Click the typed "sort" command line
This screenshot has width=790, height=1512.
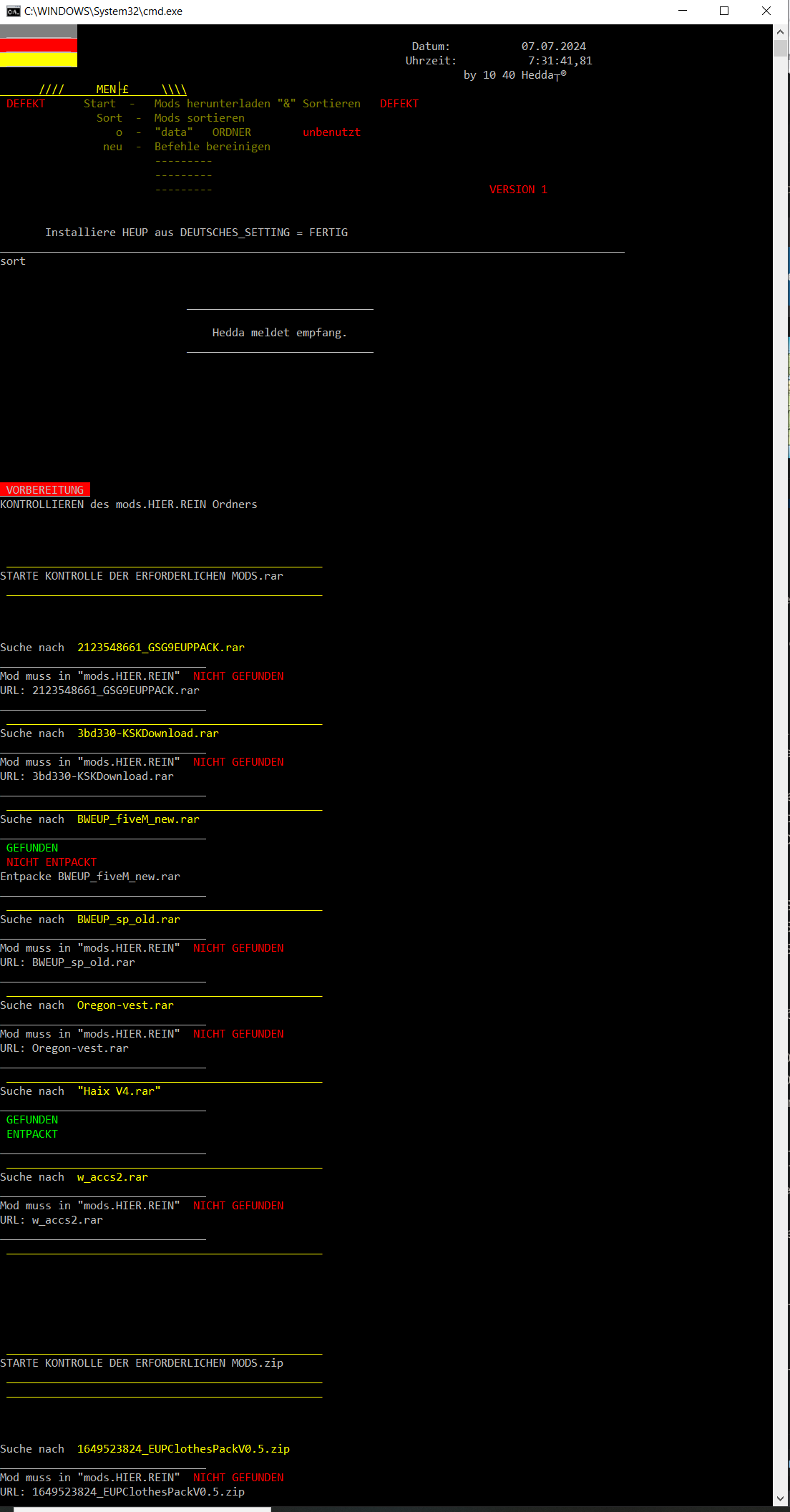click(13, 261)
